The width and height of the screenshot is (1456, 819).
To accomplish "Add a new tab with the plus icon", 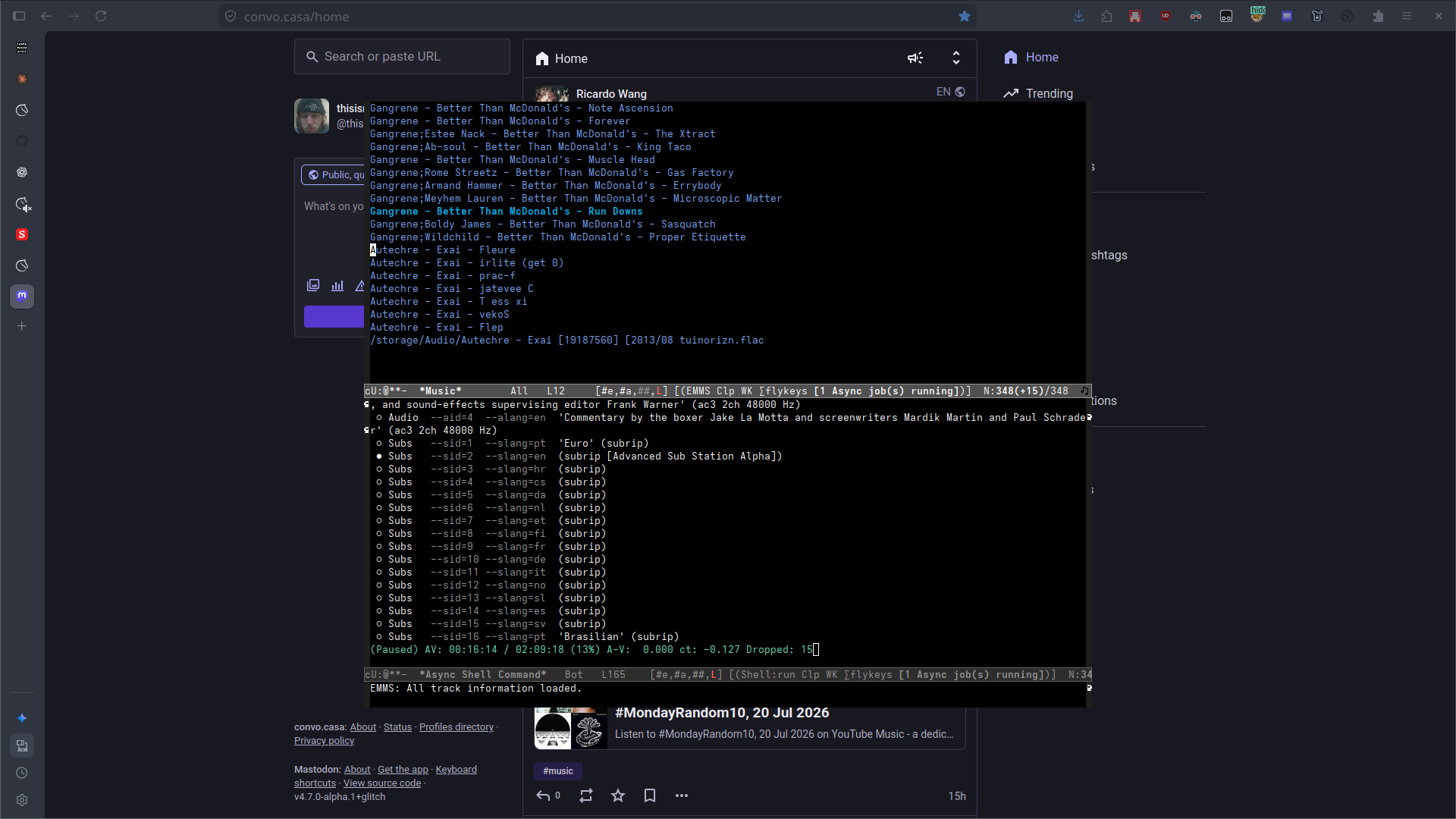I will (x=22, y=326).
